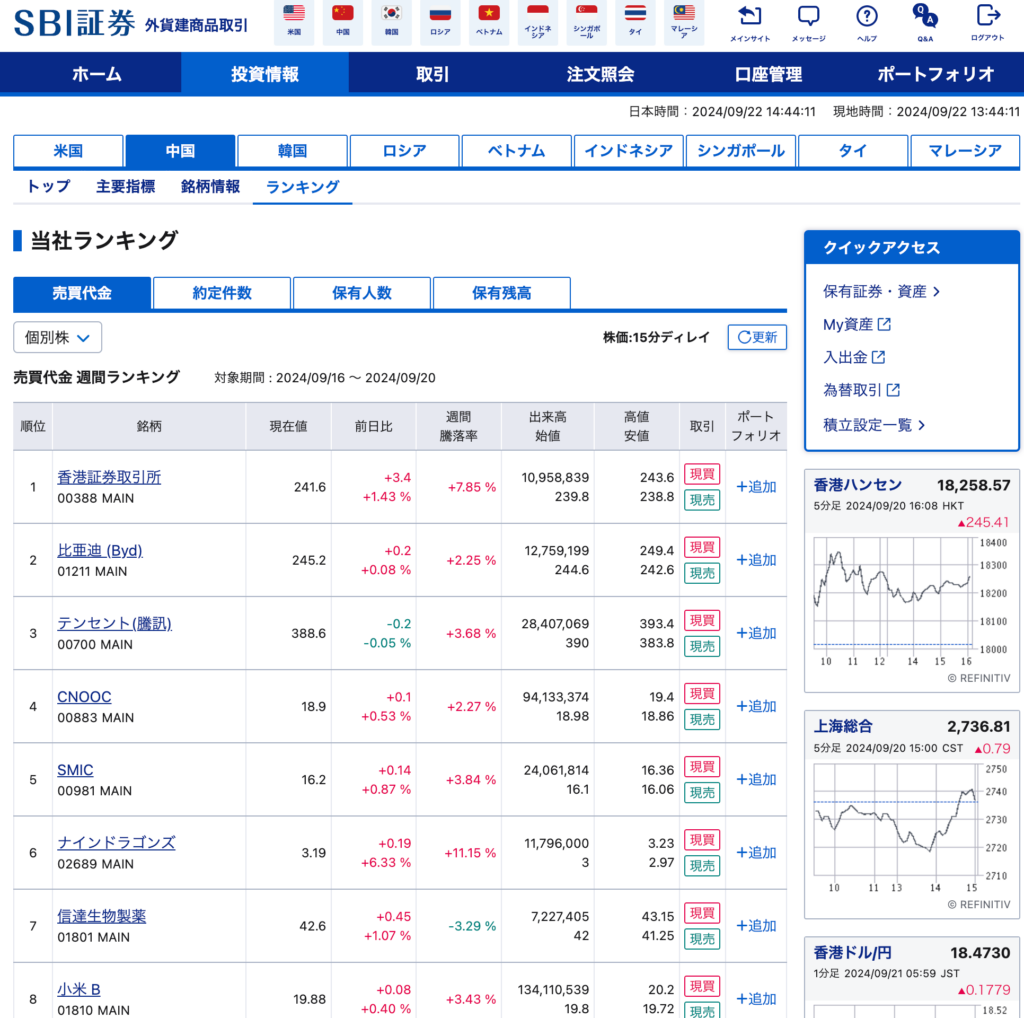Select 保有人数 ranking tab
Screen dimensions: 1024x1018
pos(362,293)
